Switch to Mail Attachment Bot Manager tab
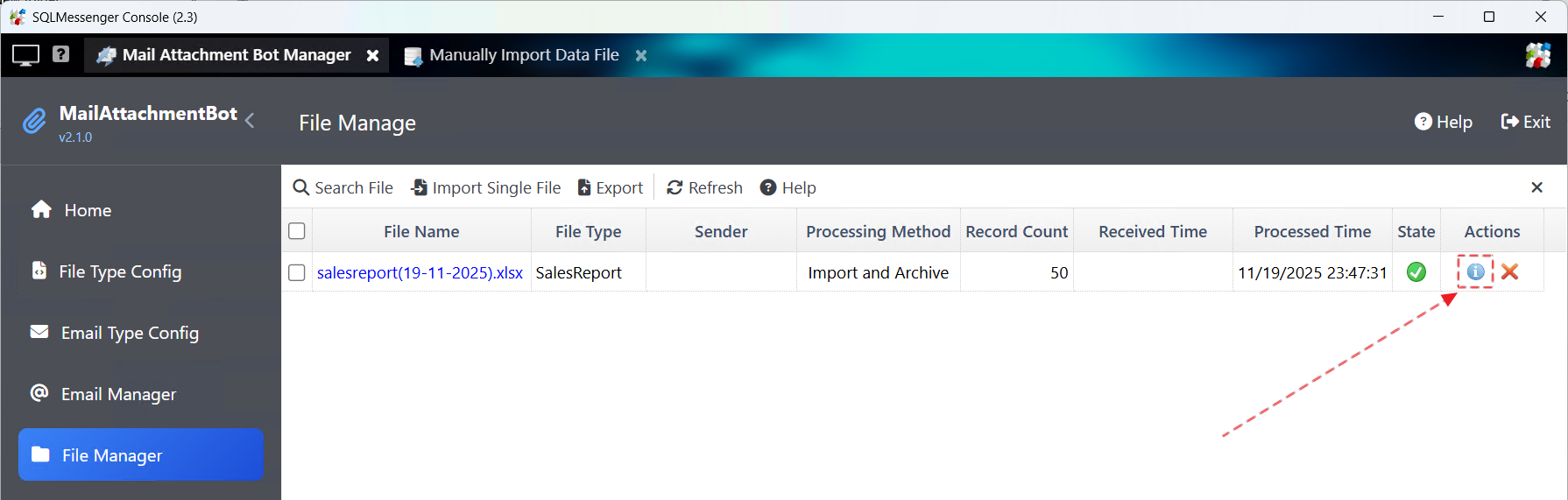The height and width of the screenshot is (500, 1568). tap(237, 55)
